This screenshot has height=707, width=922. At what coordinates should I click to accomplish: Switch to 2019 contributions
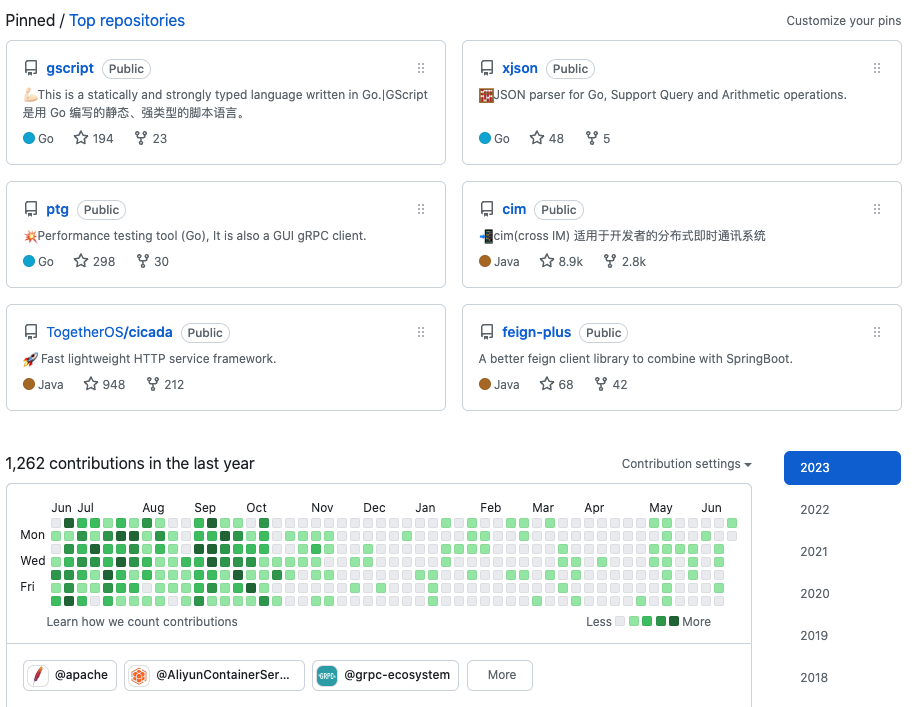pos(814,635)
